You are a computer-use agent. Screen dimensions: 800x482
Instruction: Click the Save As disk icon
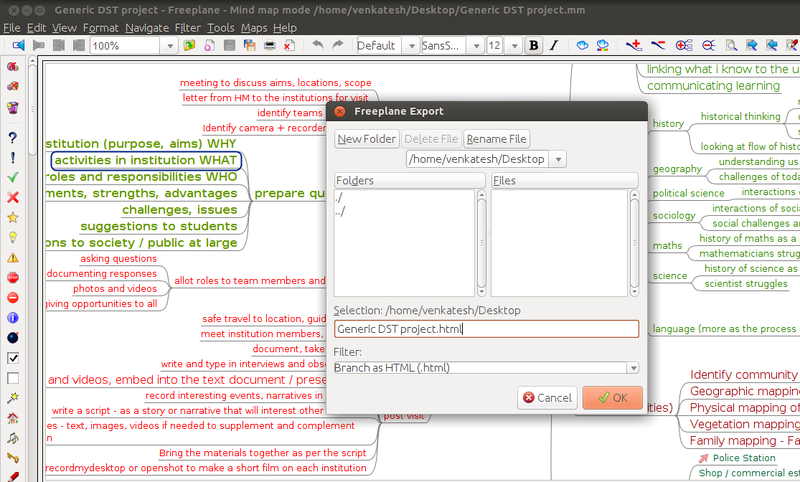pos(249,45)
